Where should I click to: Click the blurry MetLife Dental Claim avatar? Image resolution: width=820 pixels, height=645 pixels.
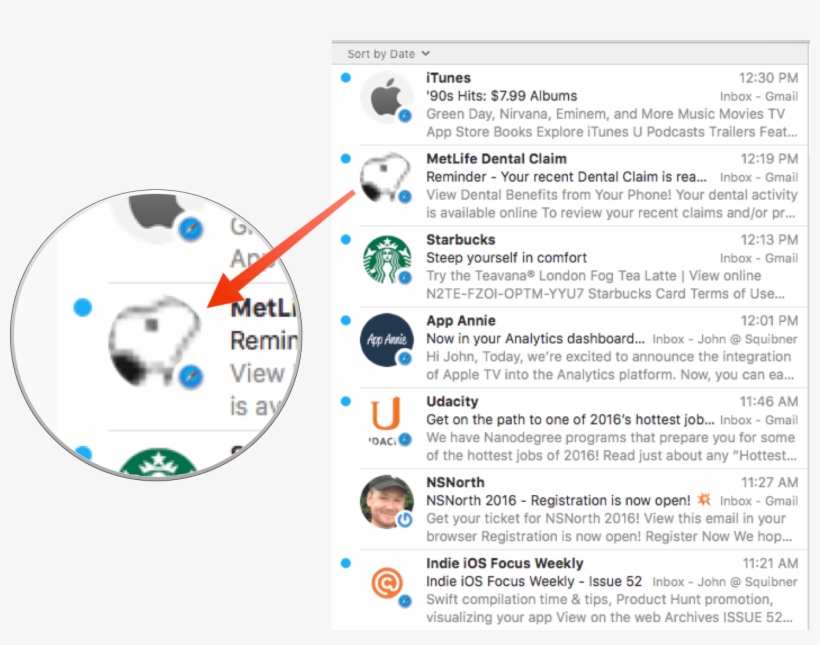[x=386, y=178]
